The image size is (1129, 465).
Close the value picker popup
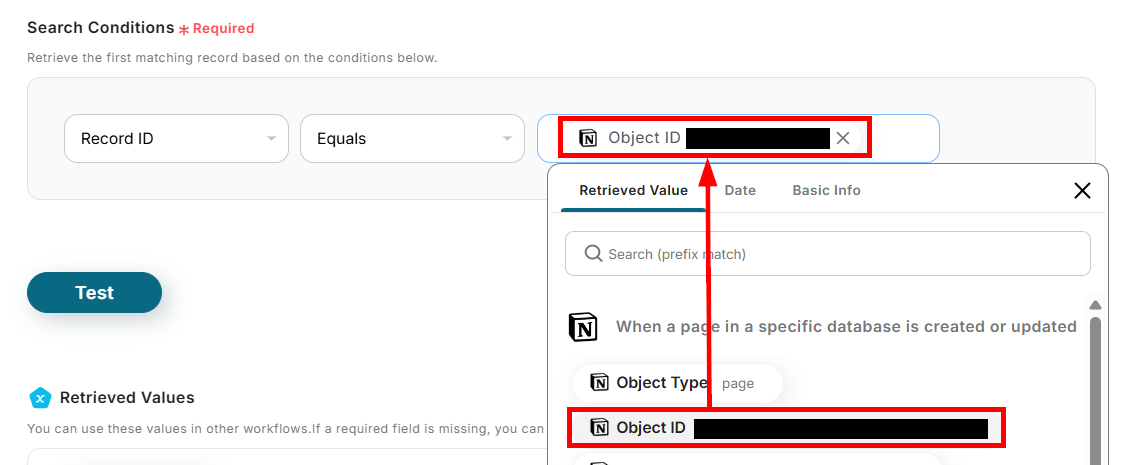1082,191
